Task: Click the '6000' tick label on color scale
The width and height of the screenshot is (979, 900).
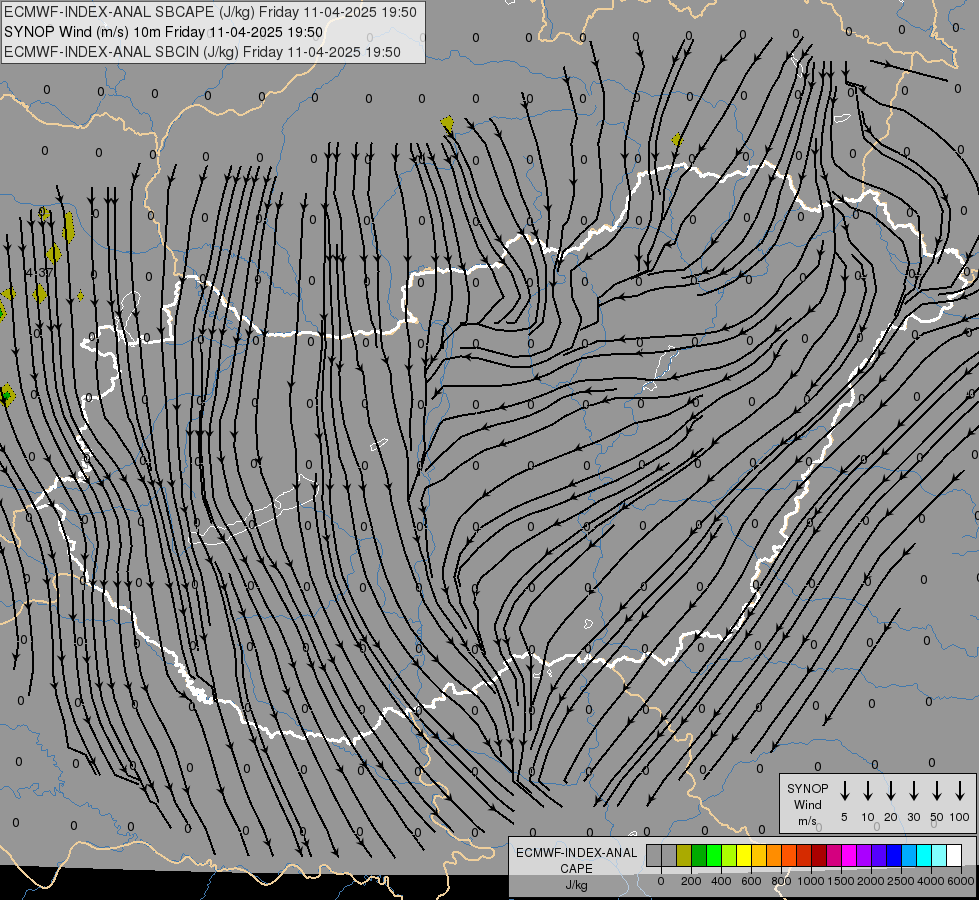Action: pyautogui.click(x=961, y=881)
